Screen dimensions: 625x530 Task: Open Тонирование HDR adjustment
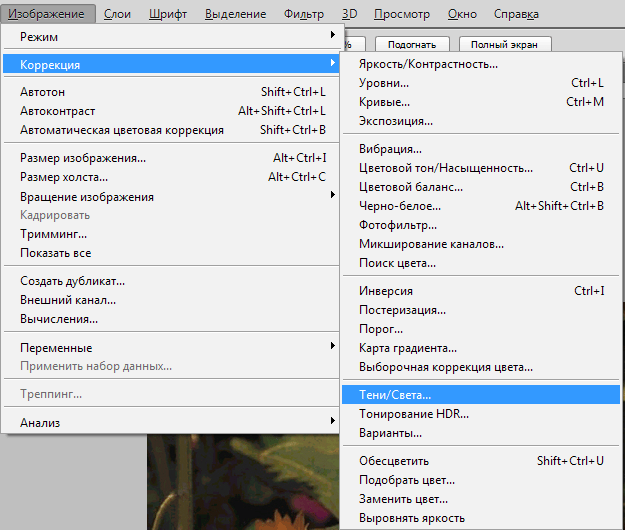(481, 414)
